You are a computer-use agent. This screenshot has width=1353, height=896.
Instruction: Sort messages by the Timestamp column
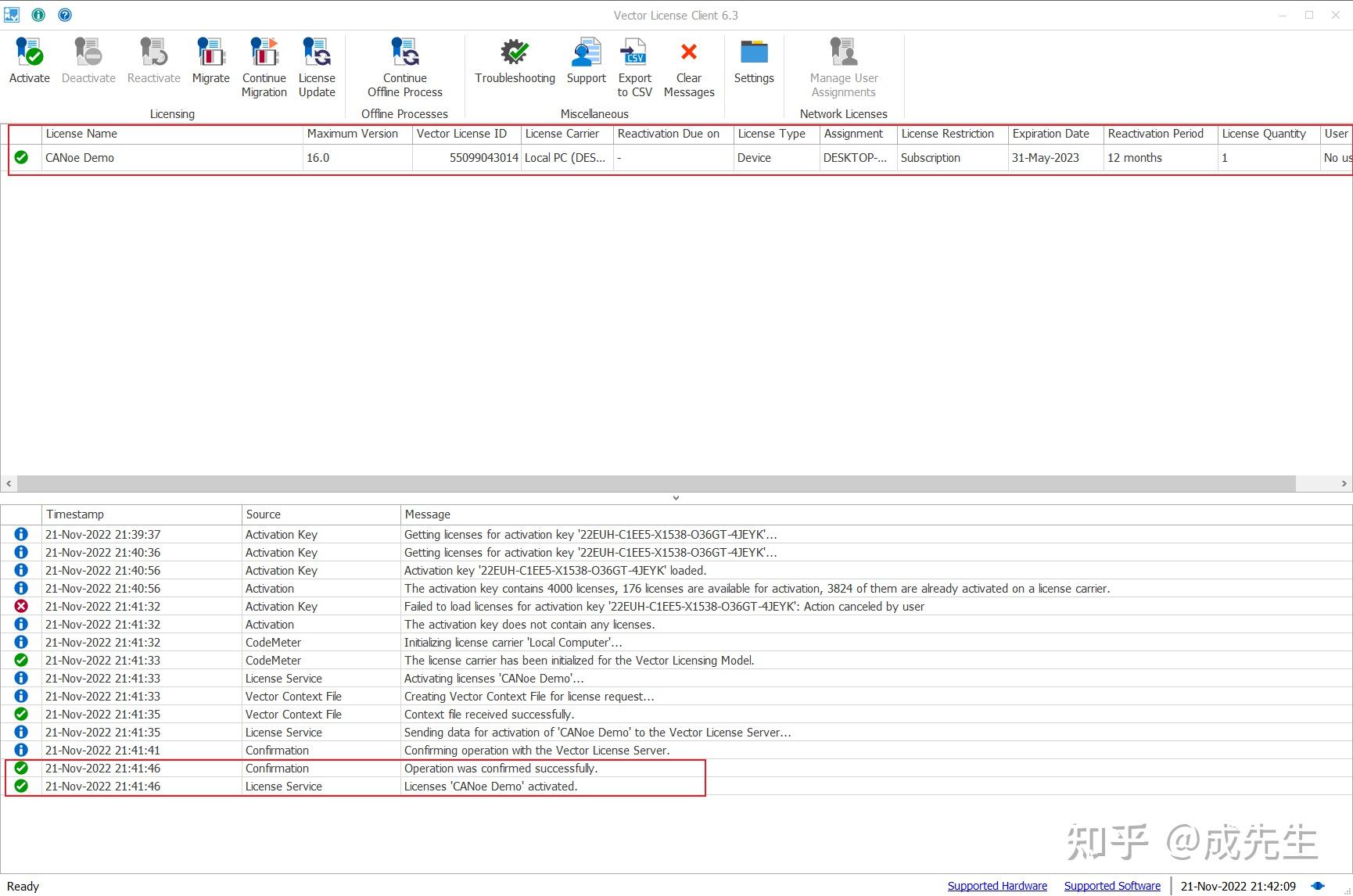142,514
